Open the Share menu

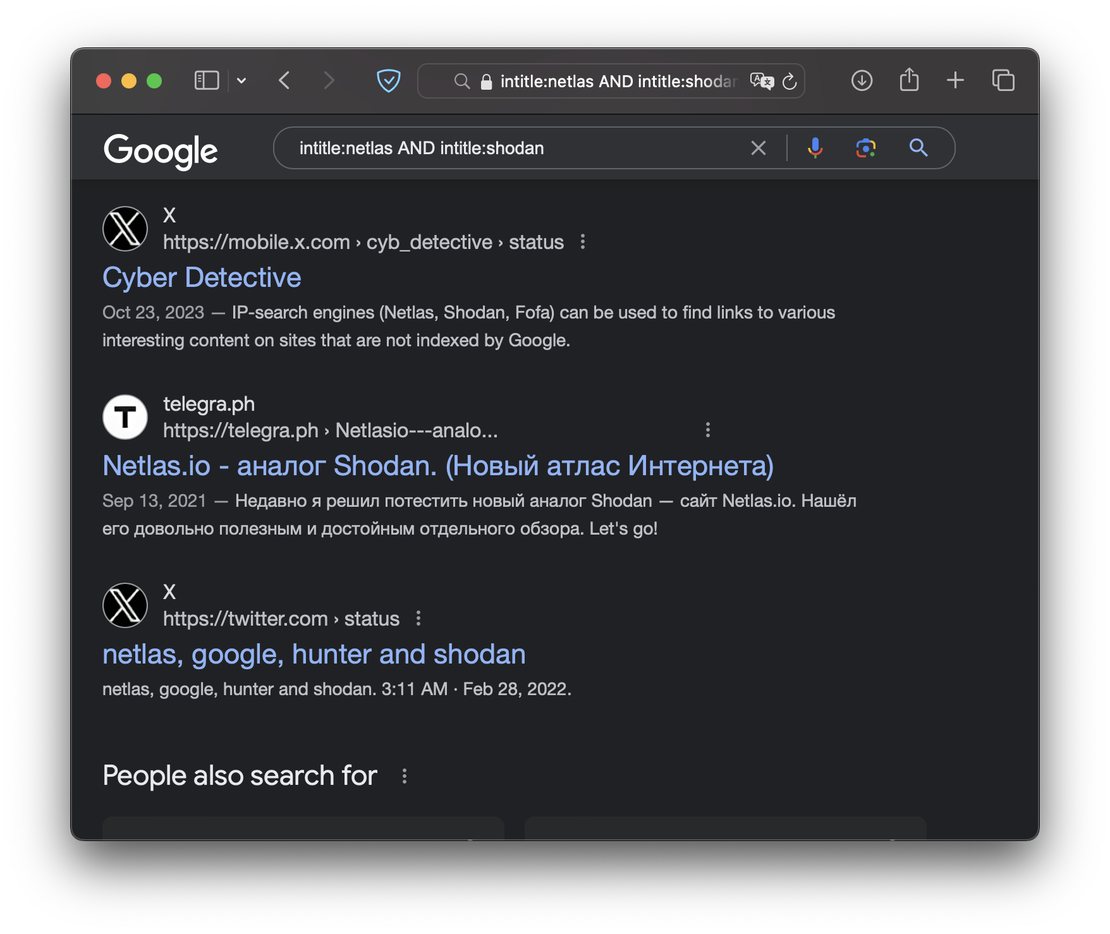click(909, 80)
